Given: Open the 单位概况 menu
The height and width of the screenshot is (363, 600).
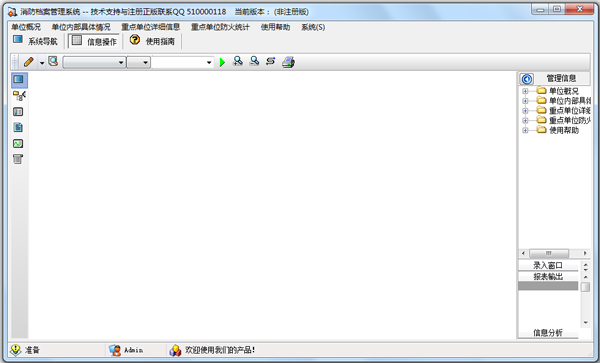Looking at the screenshot, I should [x=26, y=27].
